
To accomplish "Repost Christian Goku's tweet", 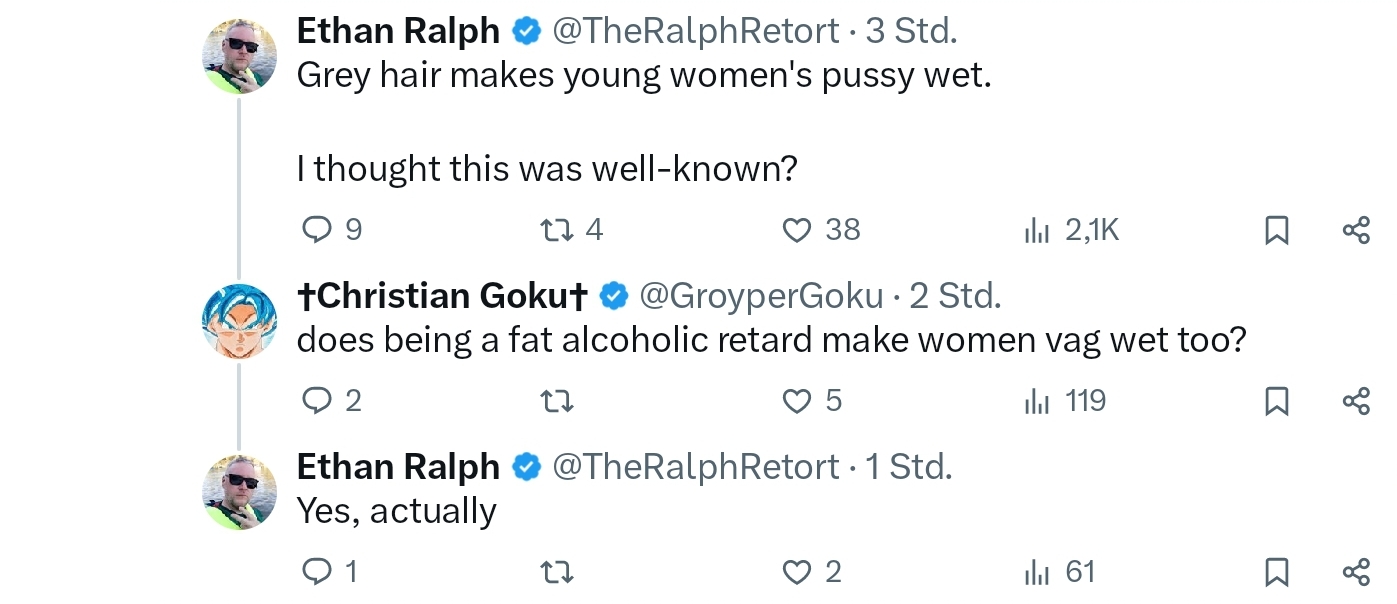I will (x=555, y=401).
